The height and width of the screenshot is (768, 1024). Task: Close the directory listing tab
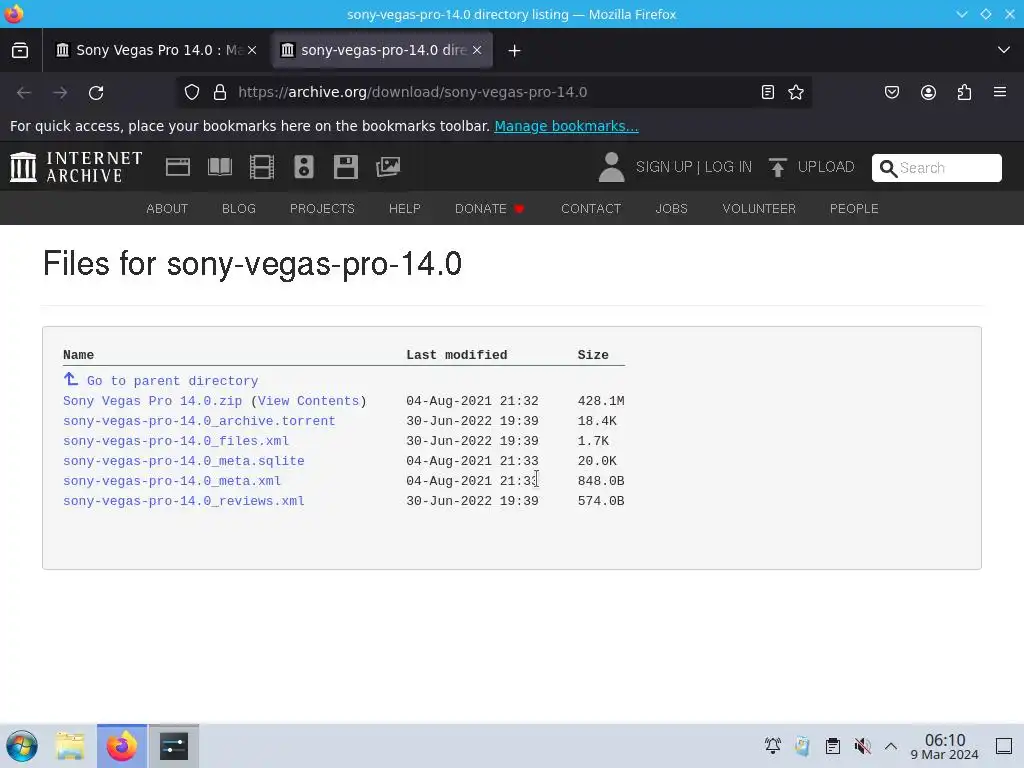click(477, 50)
